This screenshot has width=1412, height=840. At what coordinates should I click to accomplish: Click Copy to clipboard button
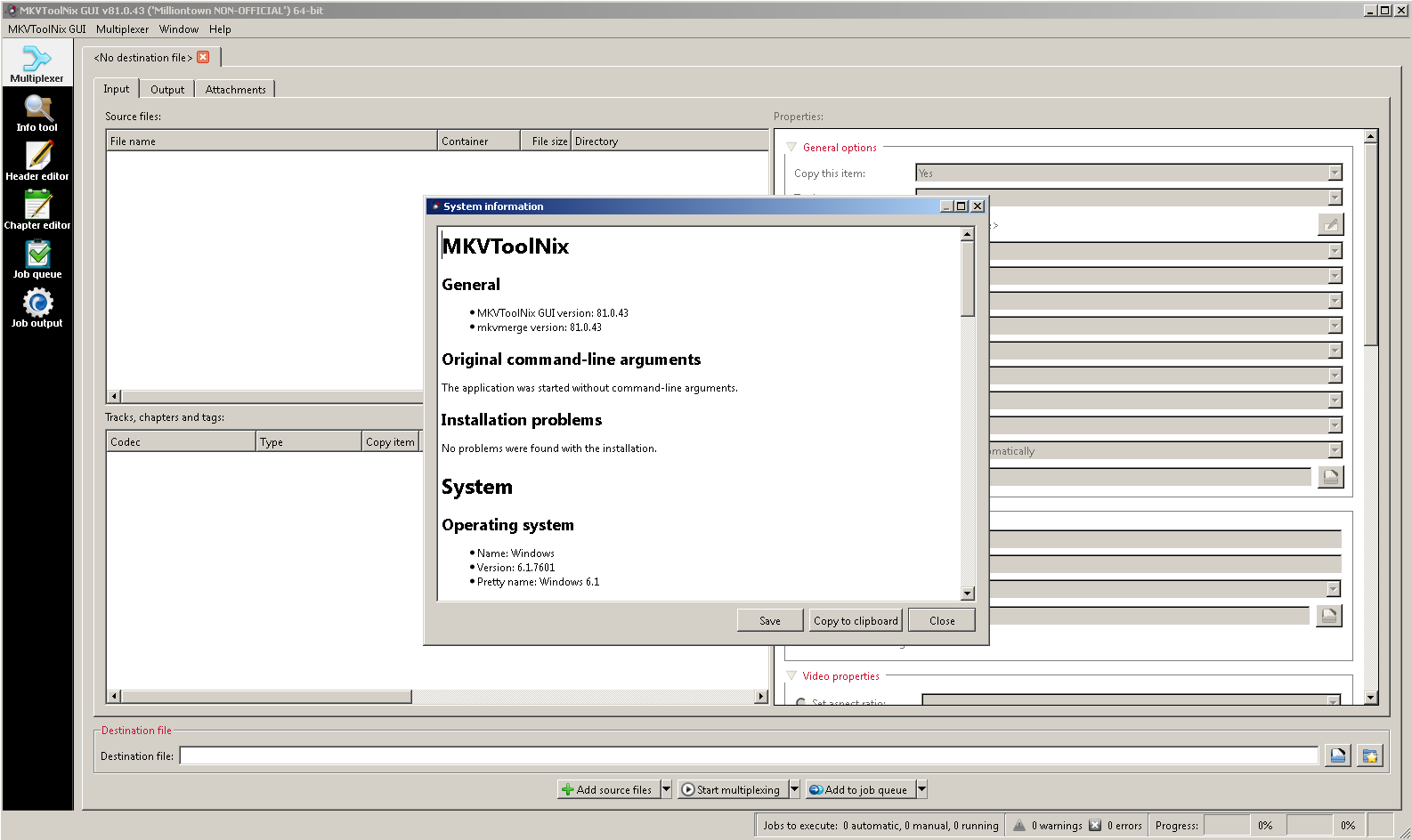click(856, 620)
